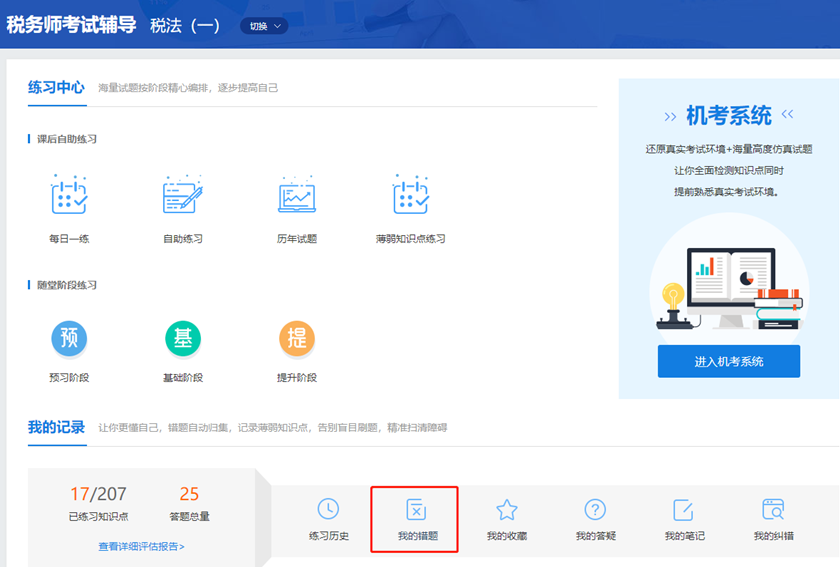
Task: Open the 我的笔记 edit icon
Action: 684,509
